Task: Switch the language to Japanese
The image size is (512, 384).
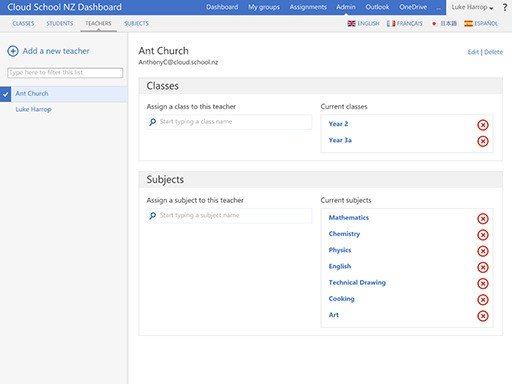Action: (x=448, y=24)
